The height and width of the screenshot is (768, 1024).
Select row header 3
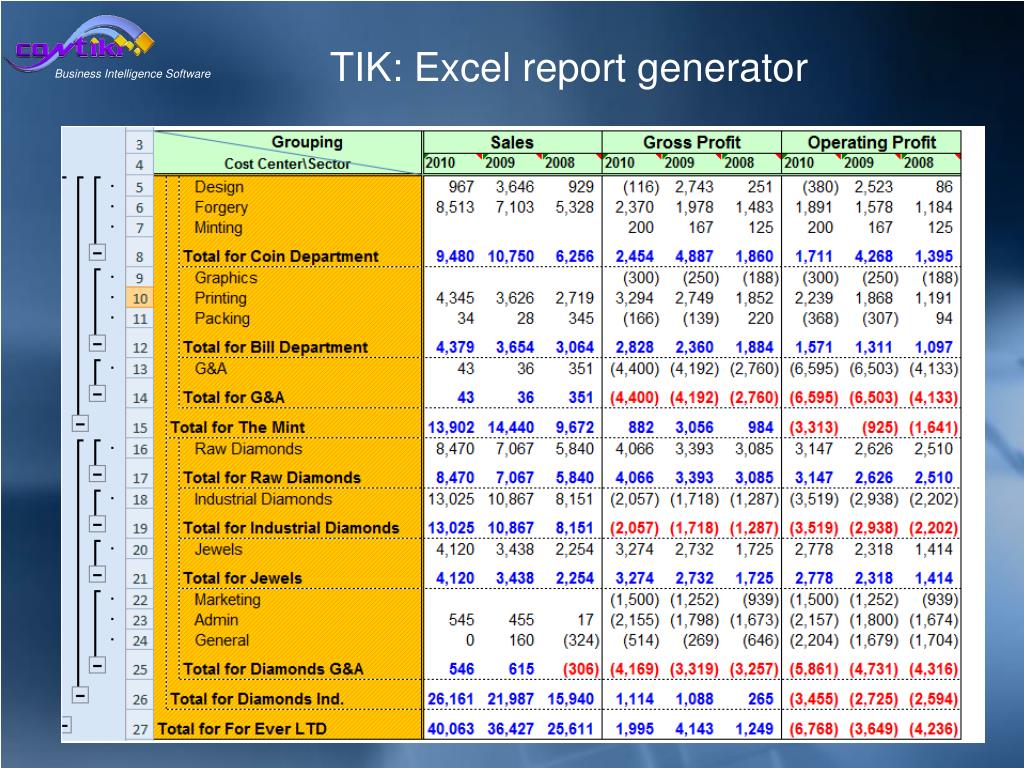coord(139,144)
